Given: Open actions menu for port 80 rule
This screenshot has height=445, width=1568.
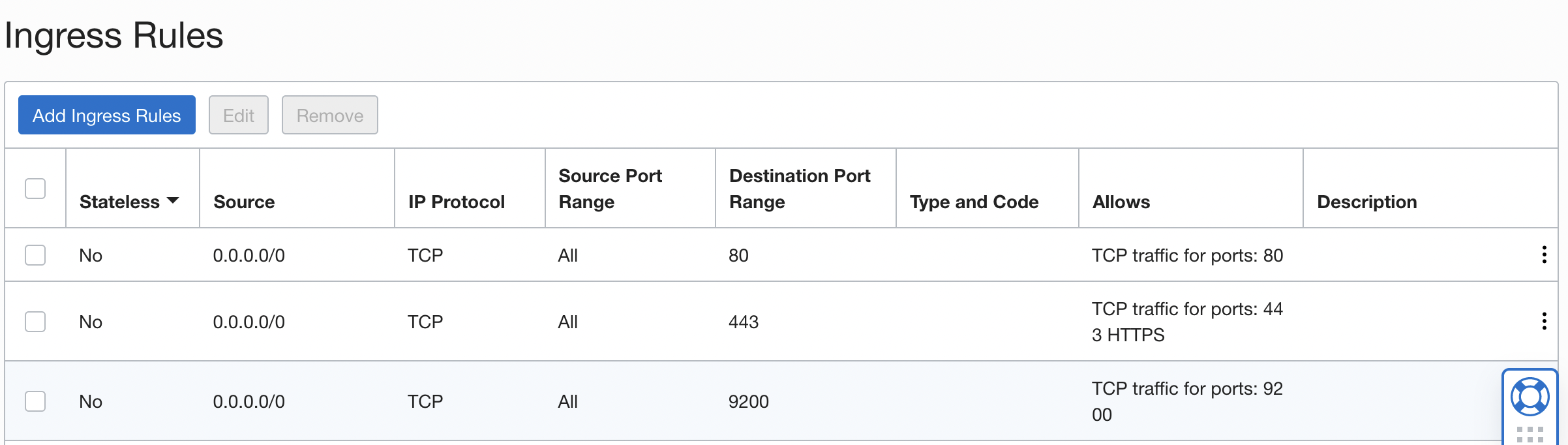Looking at the screenshot, I should tap(1544, 254).
